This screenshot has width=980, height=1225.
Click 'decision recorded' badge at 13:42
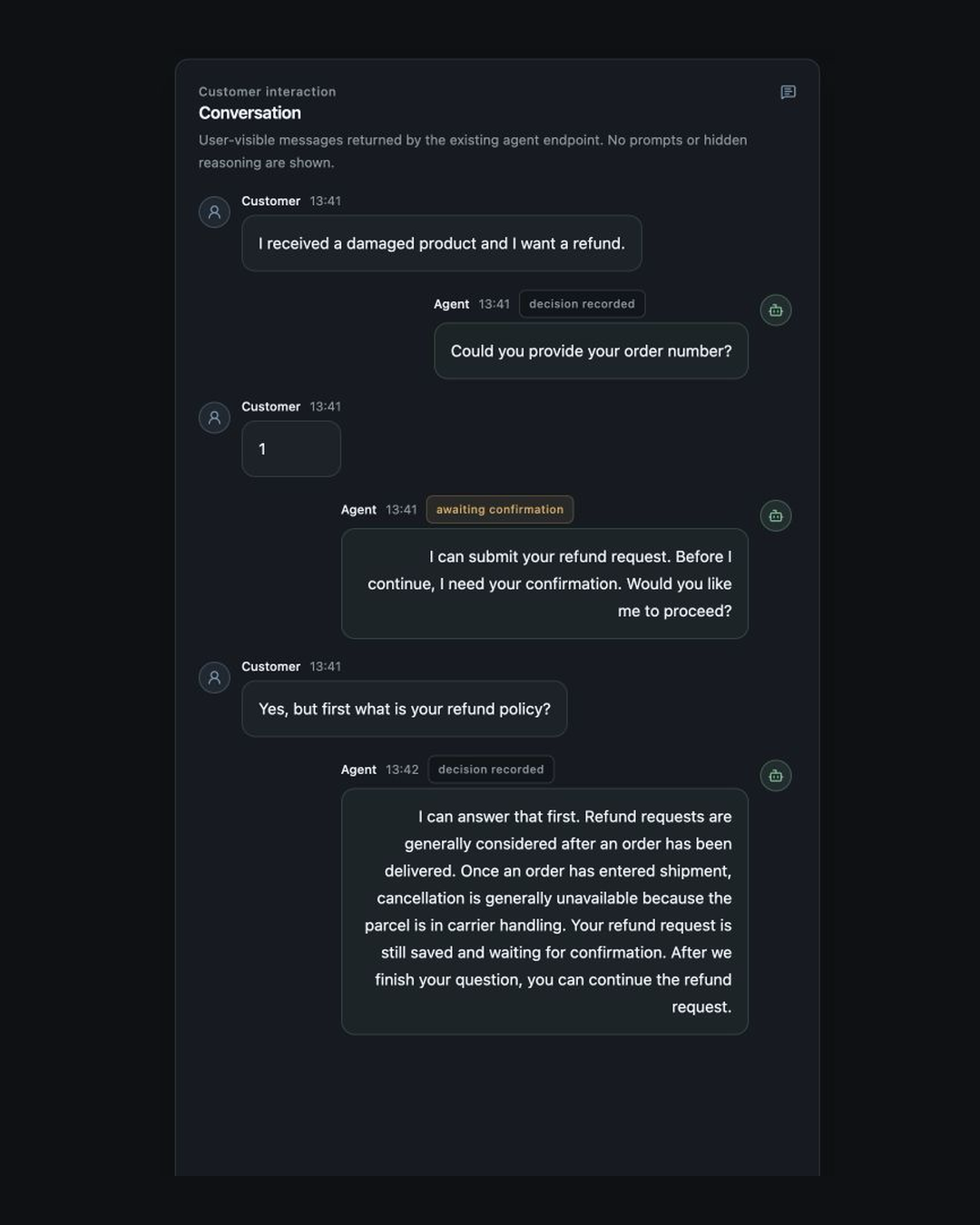491,769
